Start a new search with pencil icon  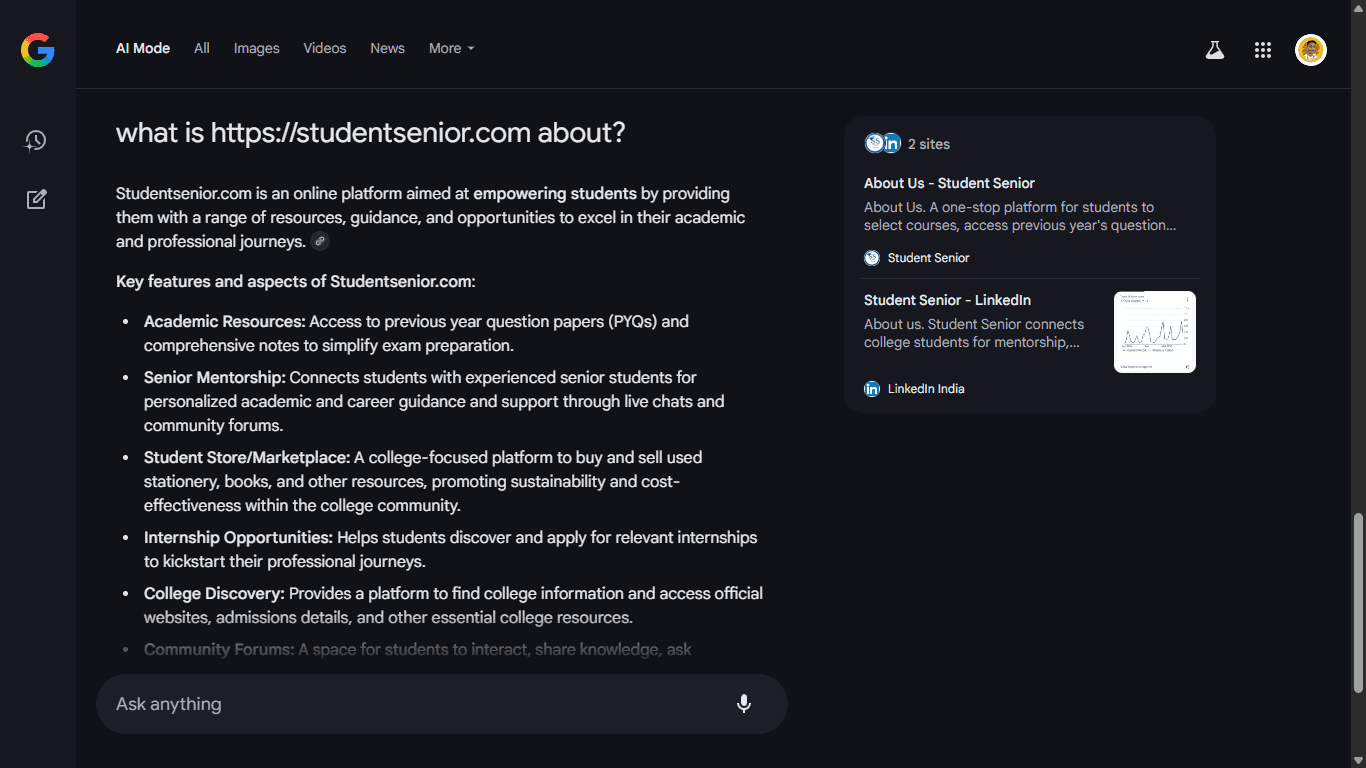pos(36,199)
